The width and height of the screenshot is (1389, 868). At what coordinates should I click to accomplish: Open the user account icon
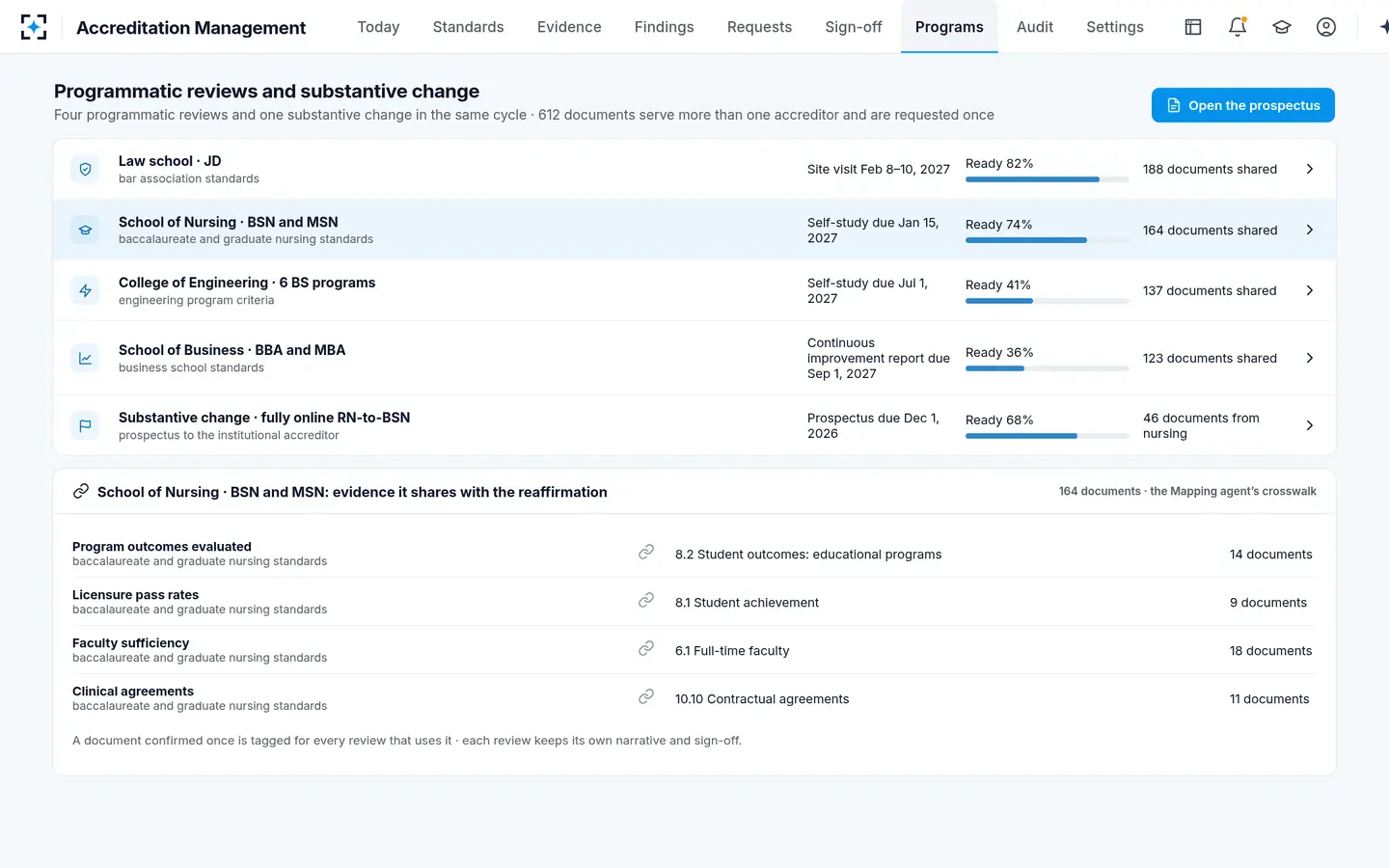[x=1326, y=27]
